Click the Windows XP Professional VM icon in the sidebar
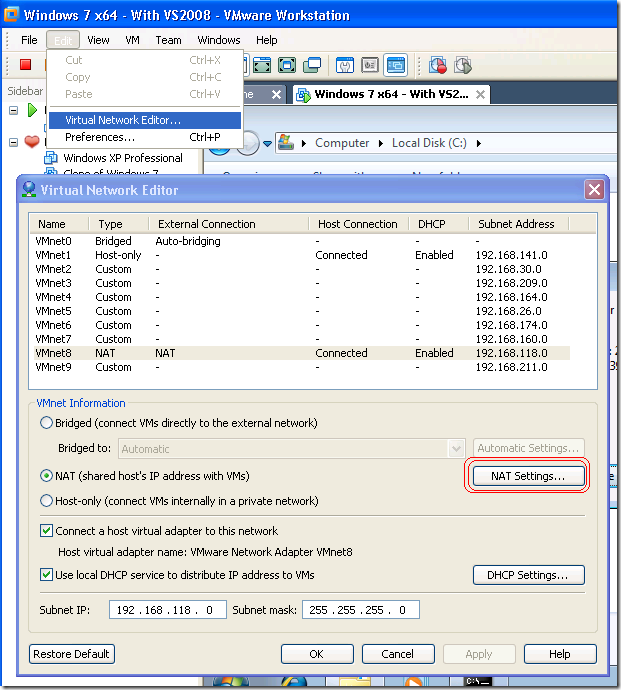The image size is (621, 690). [x=51, y=158]
